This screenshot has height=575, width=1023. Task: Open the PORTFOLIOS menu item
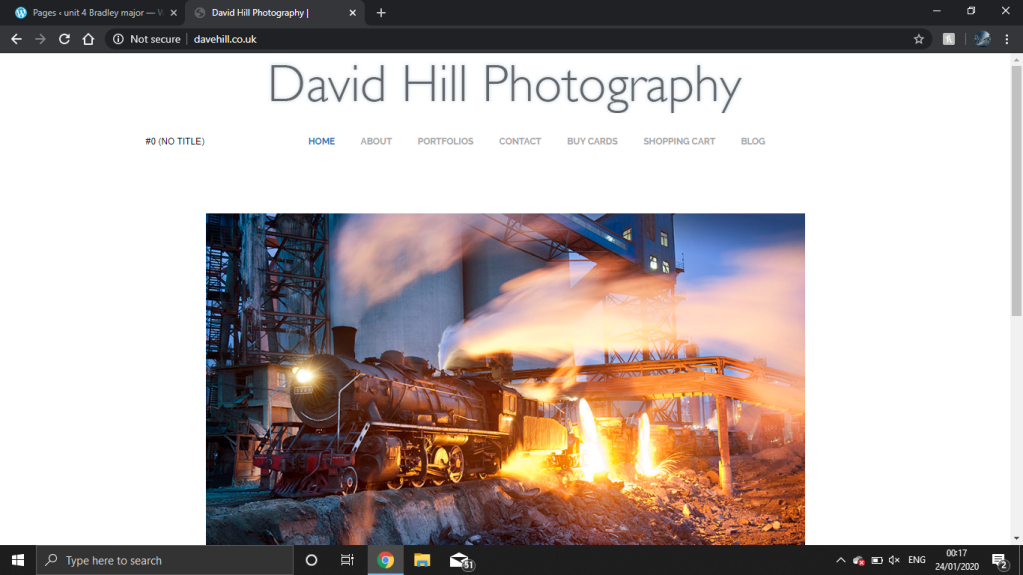445,141
